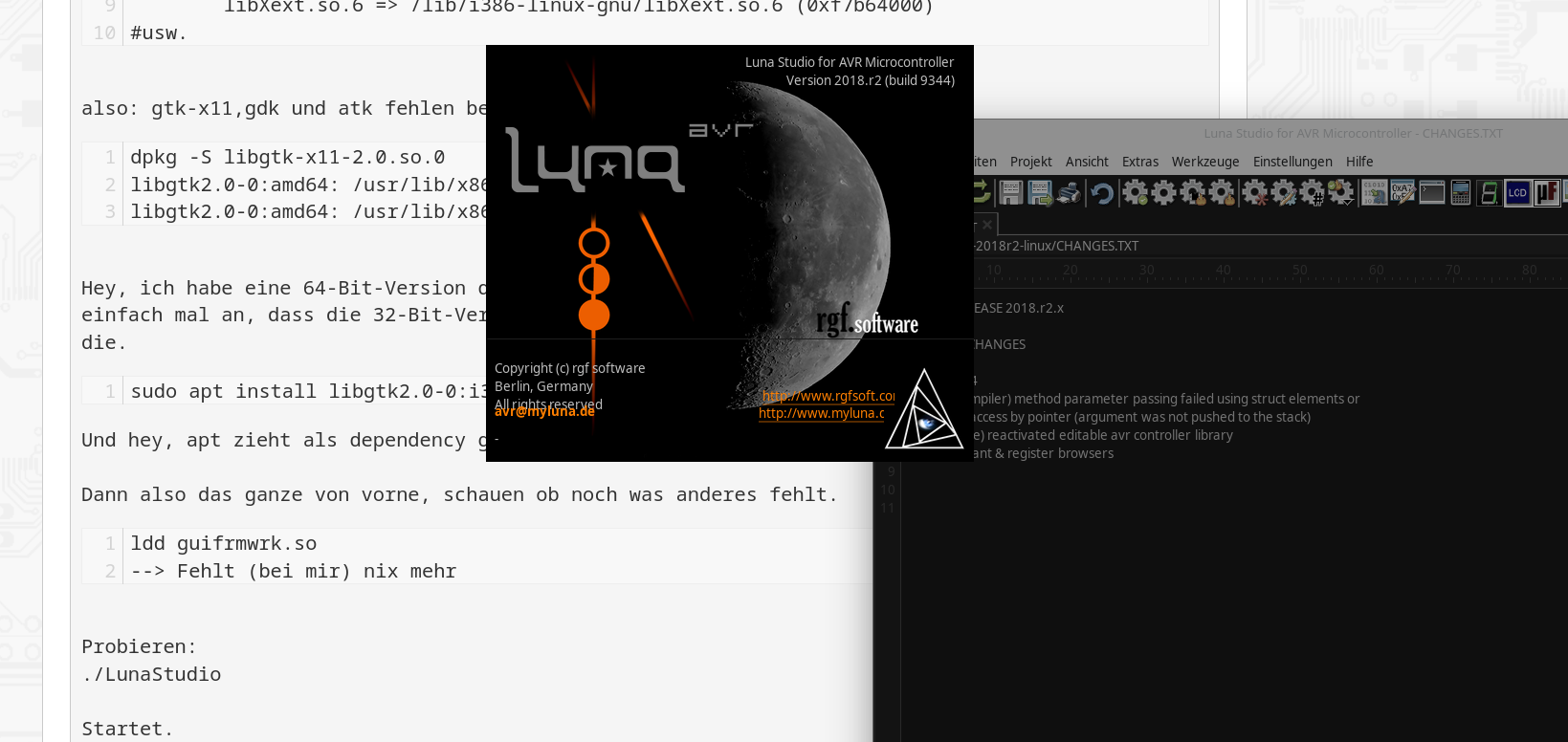This screenshot has height=742, width=1568.
Task: Click the 'Und hey, apt zieht als dependency' line
Action: coord(284,440)
